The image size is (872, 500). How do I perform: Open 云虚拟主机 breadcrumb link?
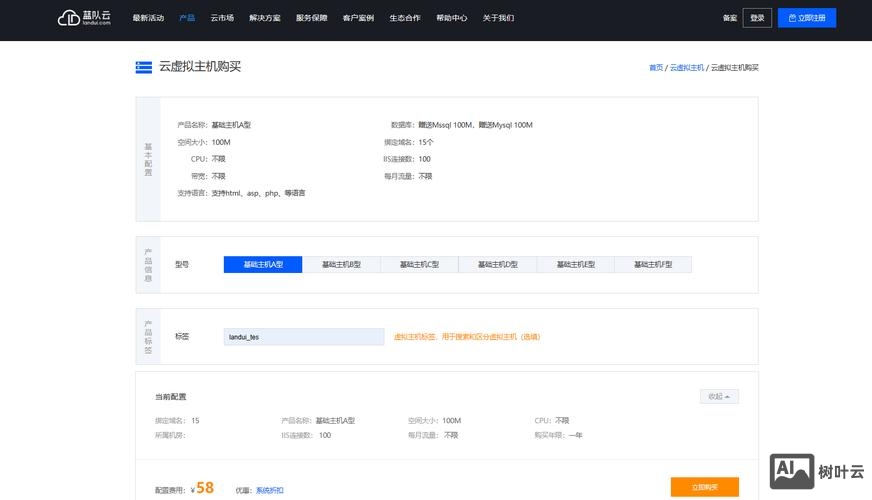[x=686, y=67]
